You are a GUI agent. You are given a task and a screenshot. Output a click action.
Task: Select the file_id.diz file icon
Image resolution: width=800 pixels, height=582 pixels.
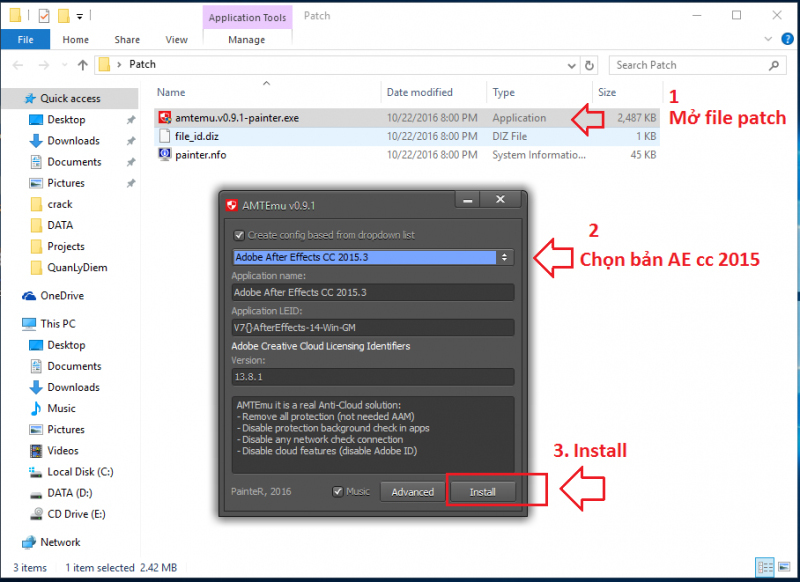[164, 136]
